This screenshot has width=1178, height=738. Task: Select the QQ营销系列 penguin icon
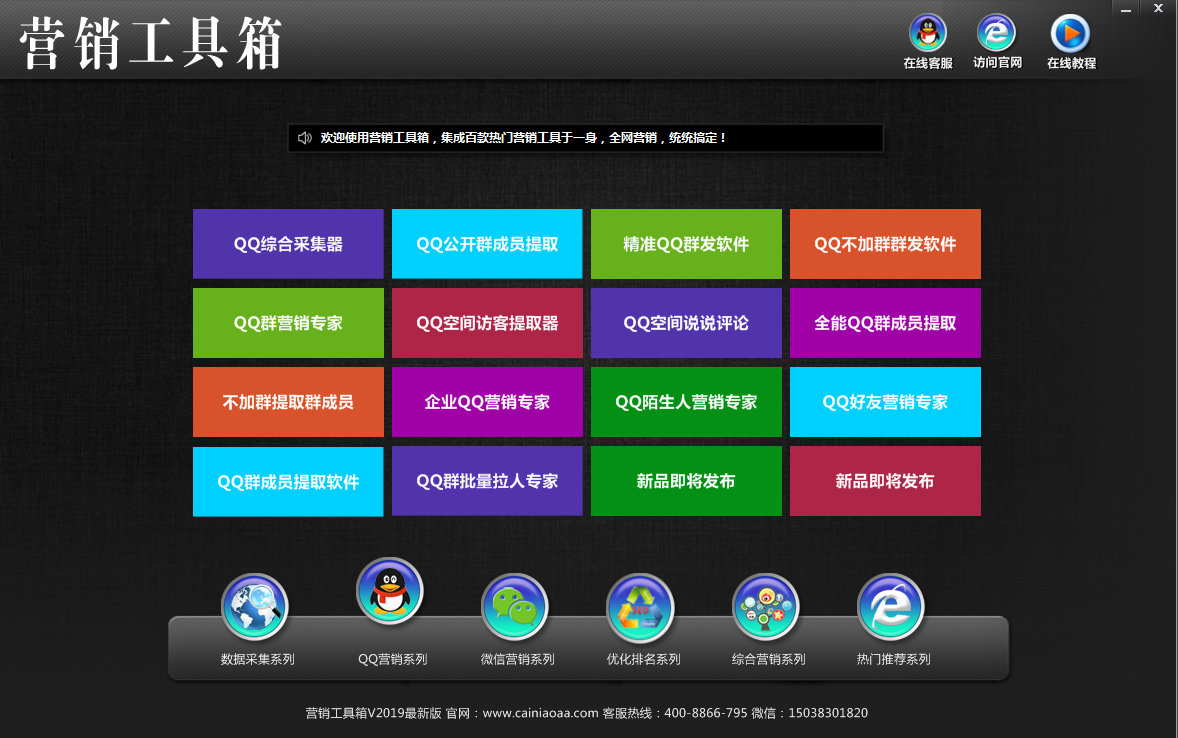pyautogui.click(x=390, y=591)
